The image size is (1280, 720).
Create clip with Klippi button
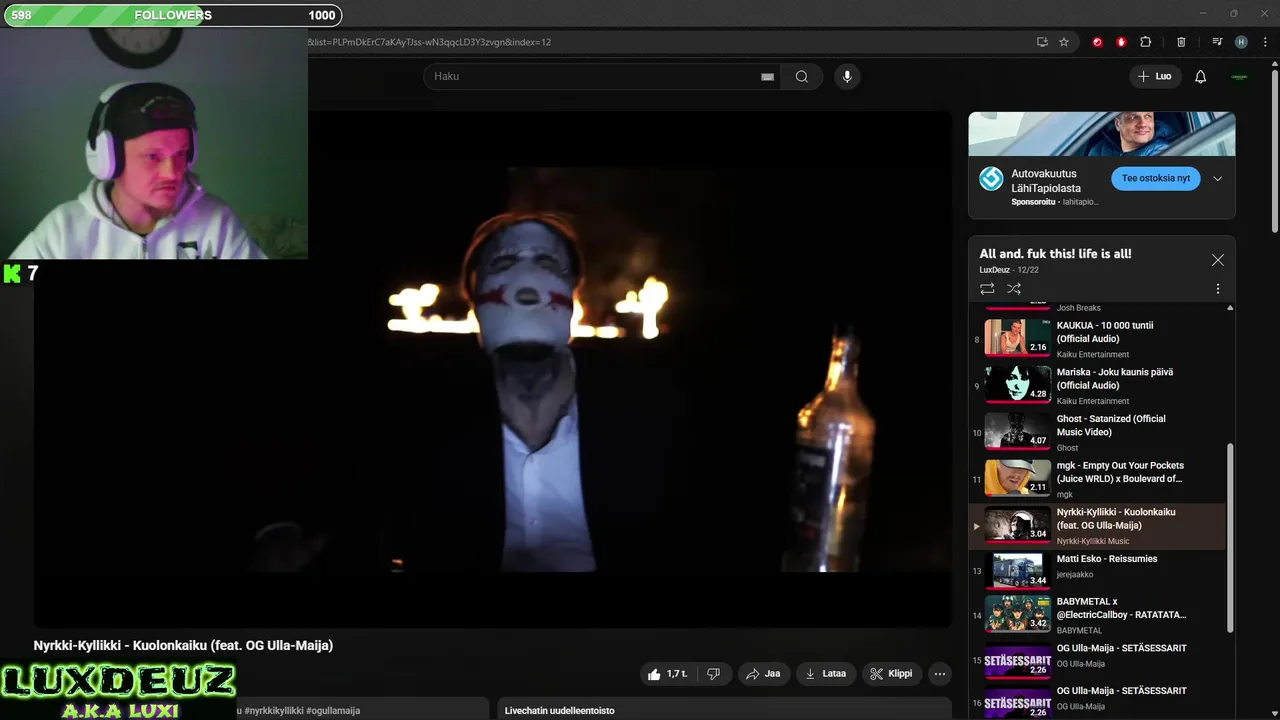[891, 674]
